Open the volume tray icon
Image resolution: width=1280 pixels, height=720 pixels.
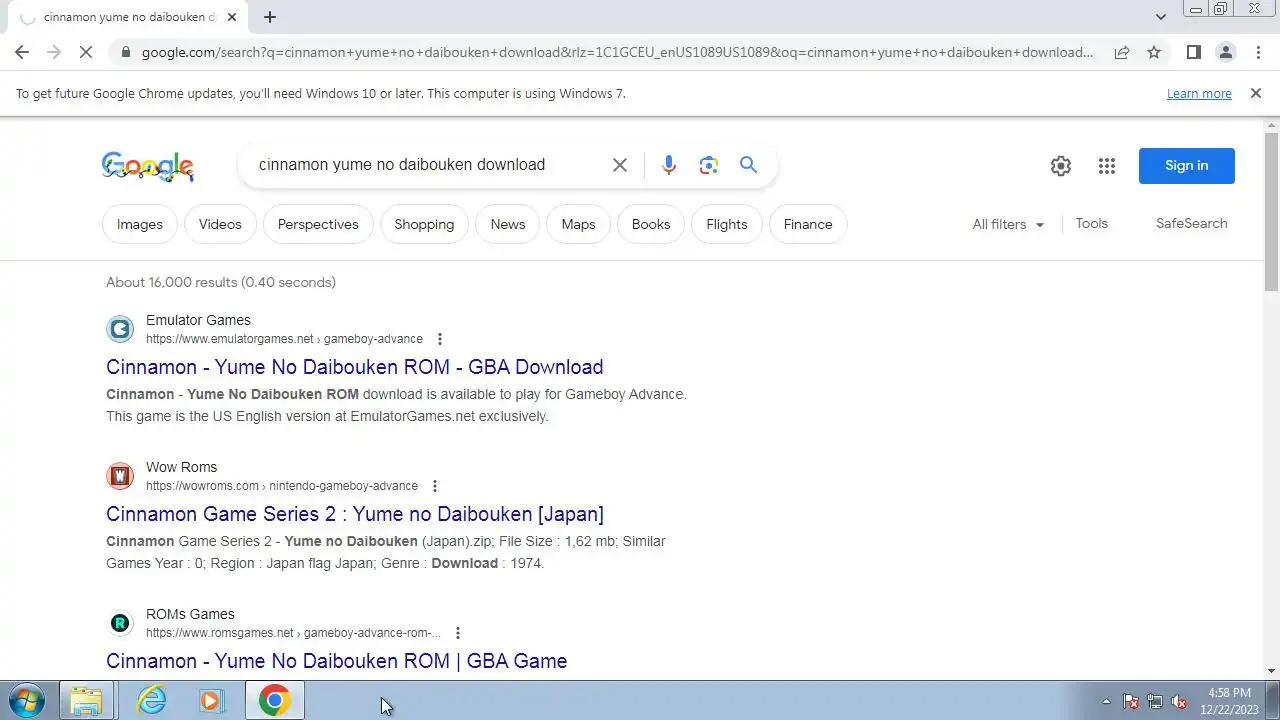(1179, 702)
